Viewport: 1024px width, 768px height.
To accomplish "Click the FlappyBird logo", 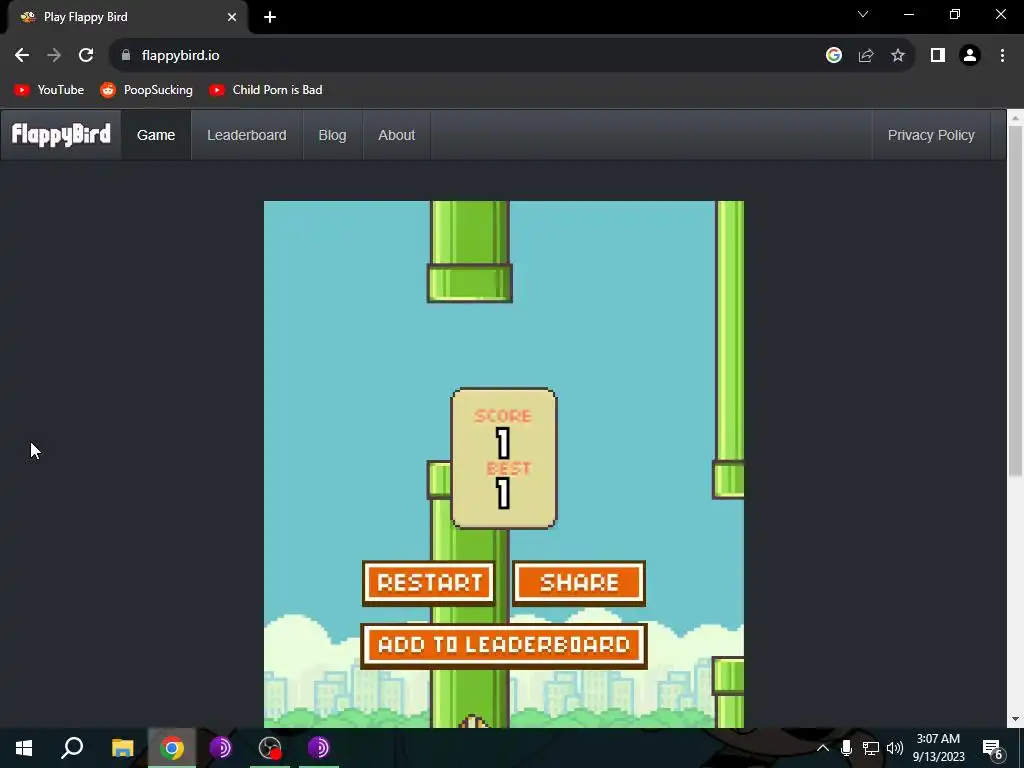I will click(x=61, y=135).
